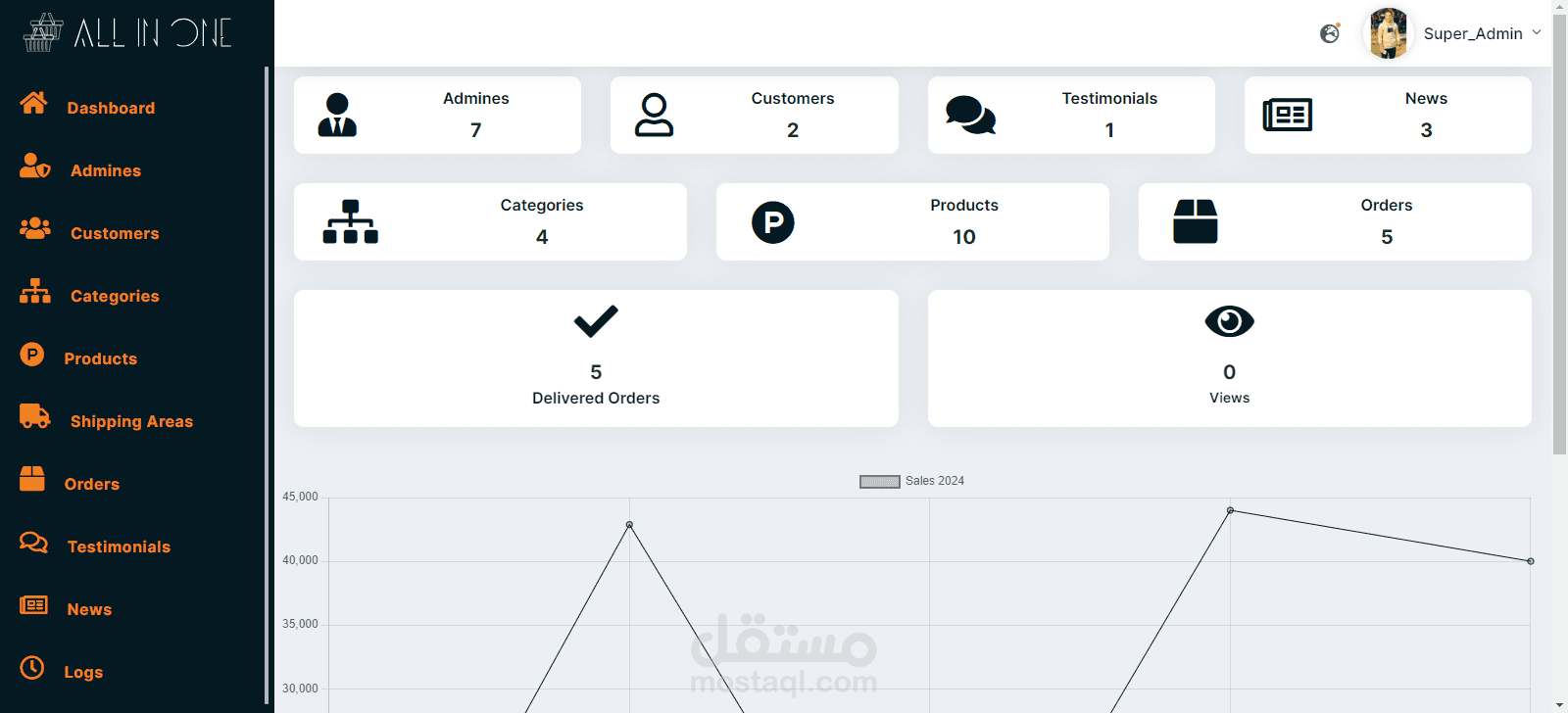Click the All In One logo
This screenshot has height=713, width=1568.
tap(127, 32)
